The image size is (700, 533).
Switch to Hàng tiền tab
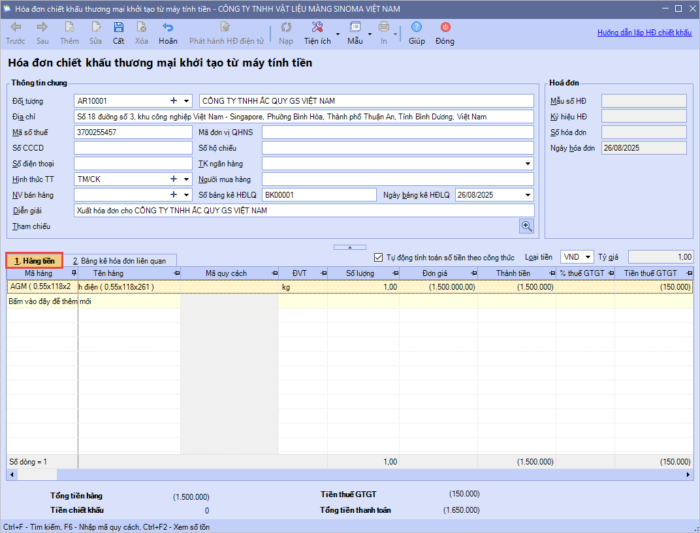pos(34,260)
